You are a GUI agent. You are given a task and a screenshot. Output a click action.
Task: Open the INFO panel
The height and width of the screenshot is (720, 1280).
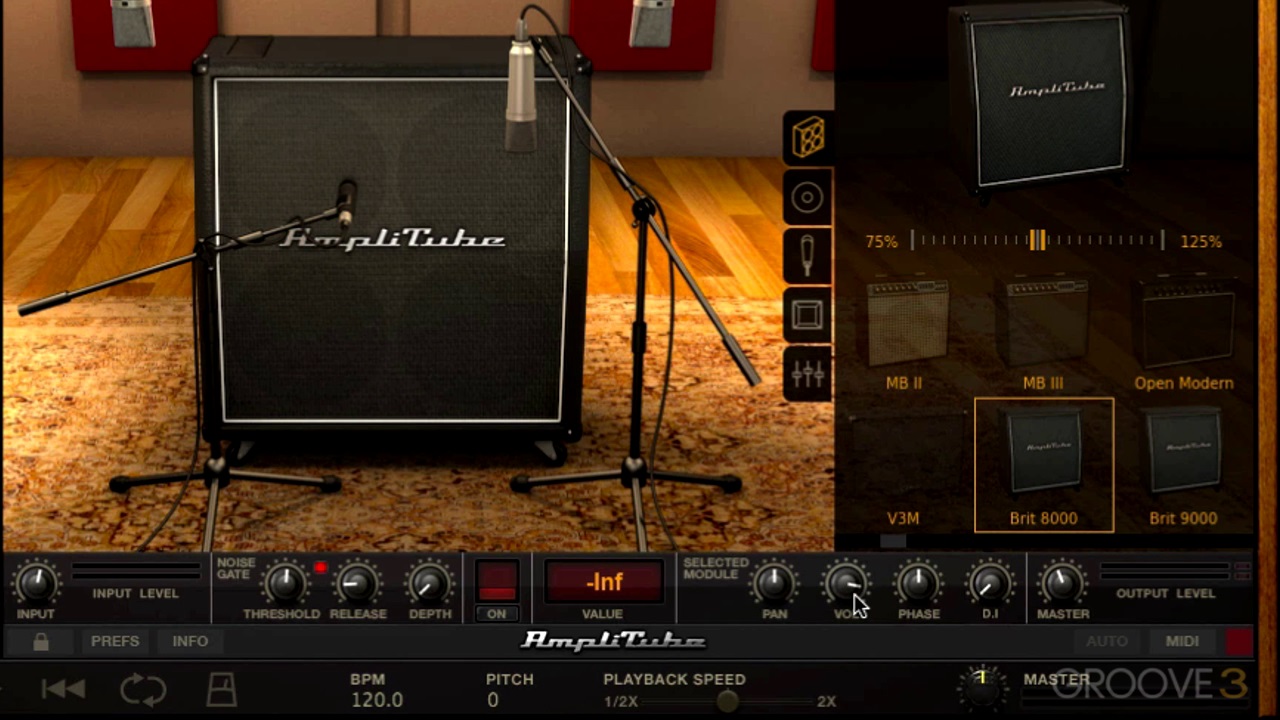click(190, 641)
